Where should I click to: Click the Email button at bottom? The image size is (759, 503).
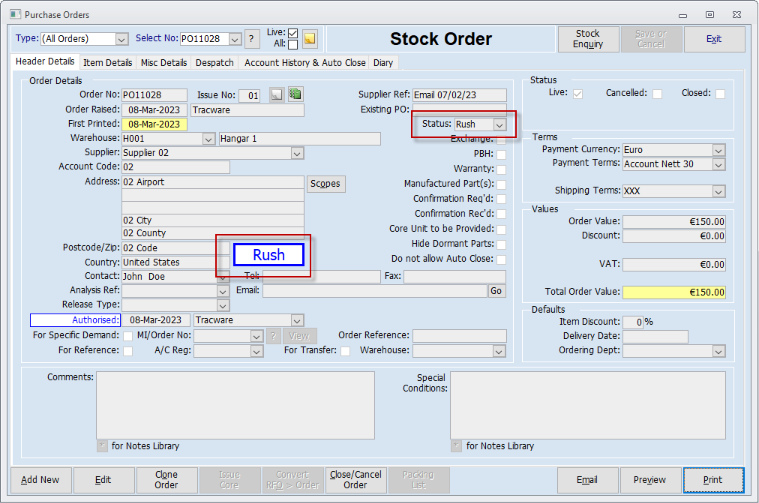point(587,480)
